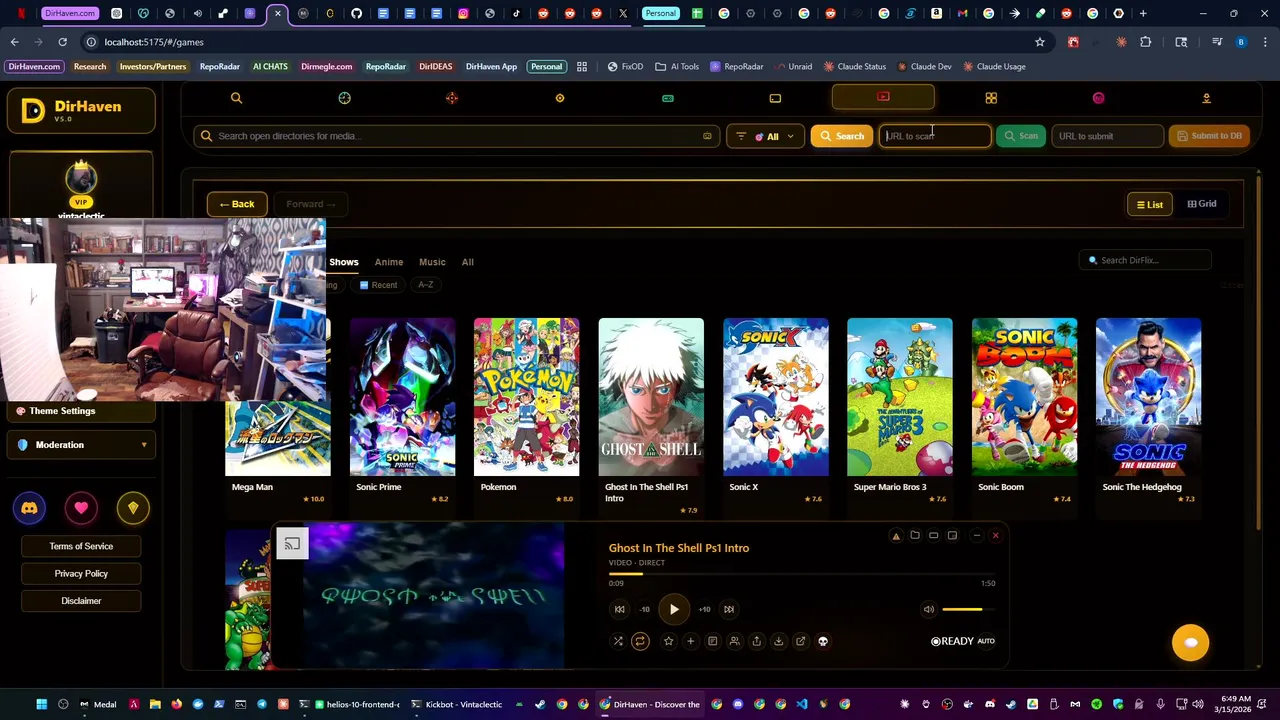Open folder icon in player header
Screen dimensions: 1280x720
coord(915,536)
